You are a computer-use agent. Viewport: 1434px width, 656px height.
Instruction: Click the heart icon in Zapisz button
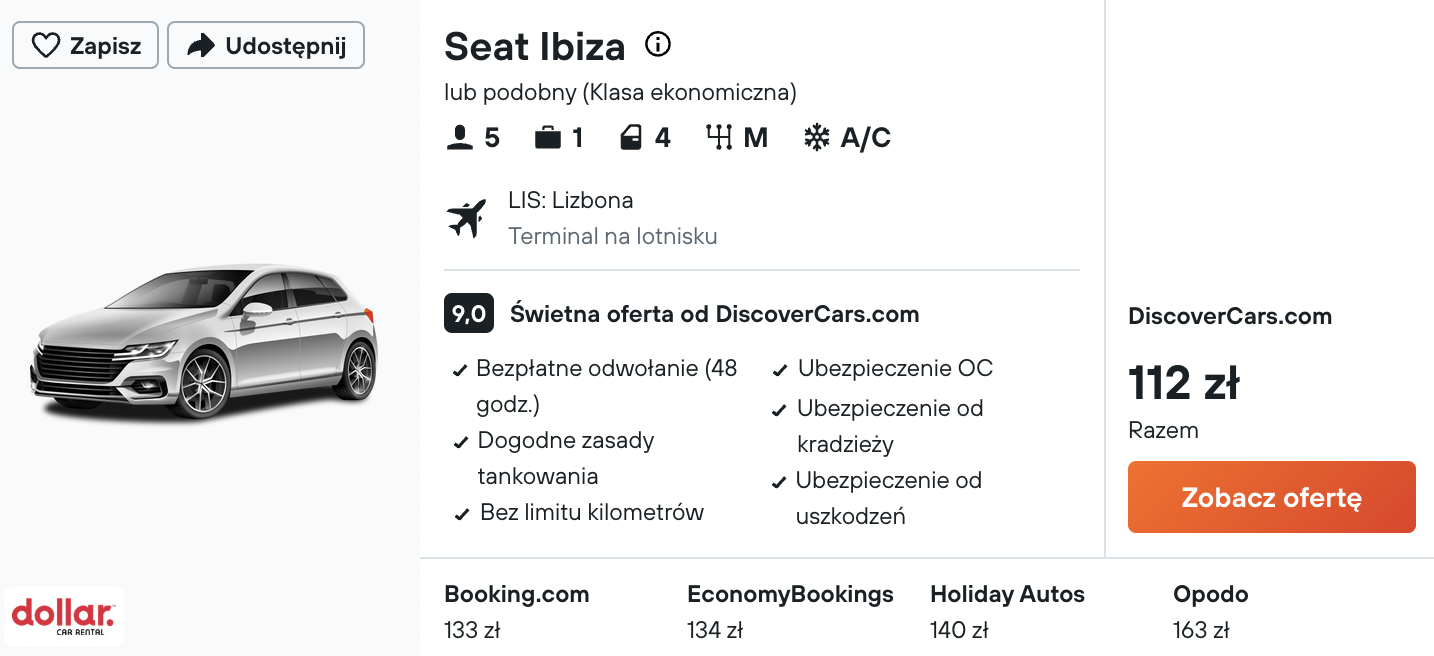pos(45,46)
